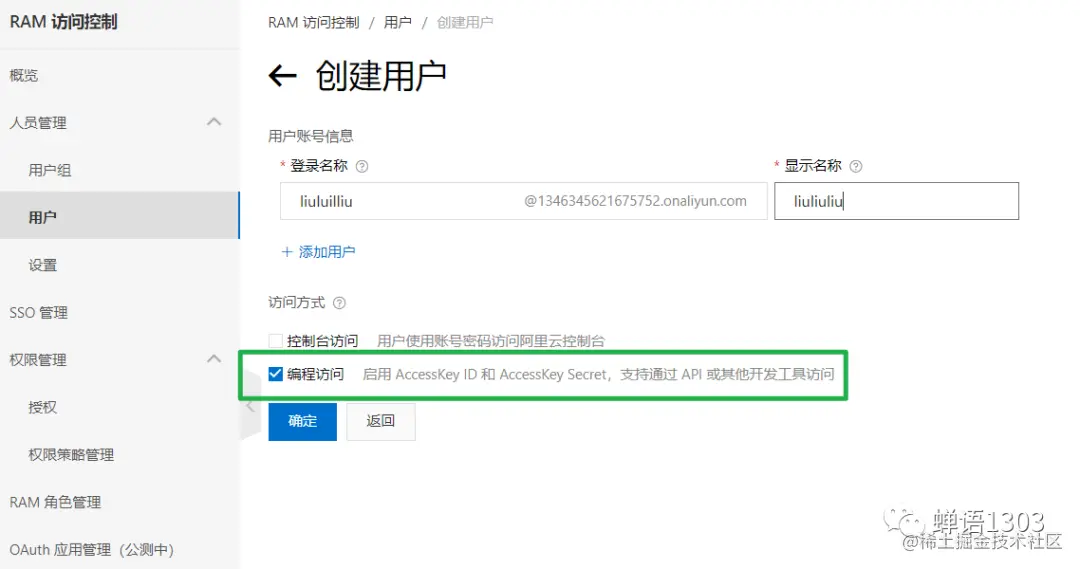This screenshot has width=1080, height=569.
Task: Collapse the 人员管理 section chevron
Action: coord(214,122)
